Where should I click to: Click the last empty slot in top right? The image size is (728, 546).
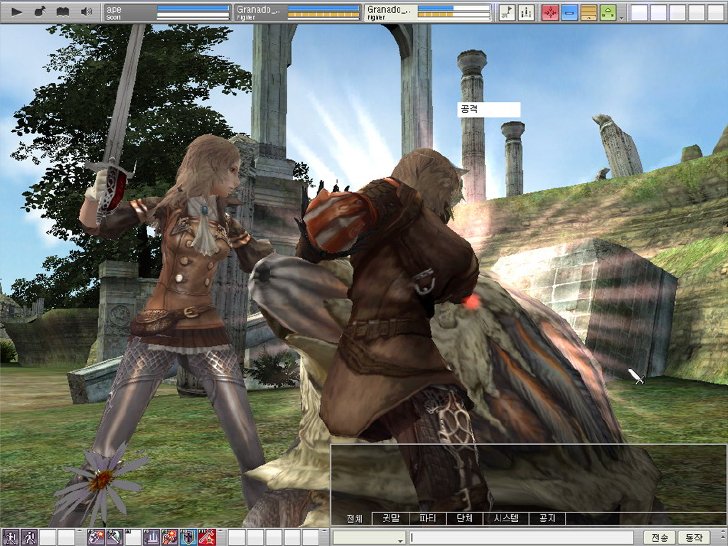click(716, 13)
